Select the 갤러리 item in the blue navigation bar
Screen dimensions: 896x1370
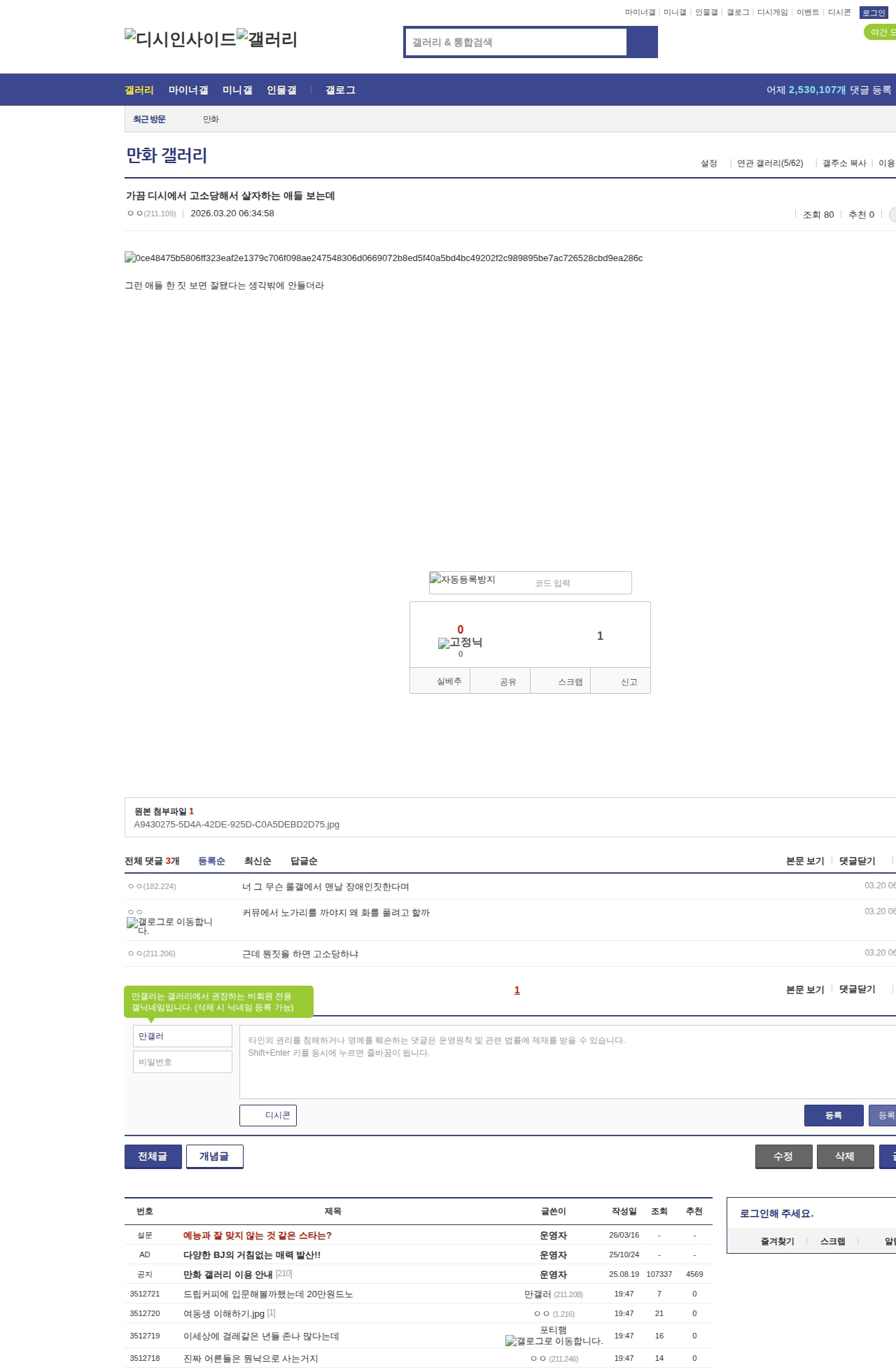tap(139, 90)
